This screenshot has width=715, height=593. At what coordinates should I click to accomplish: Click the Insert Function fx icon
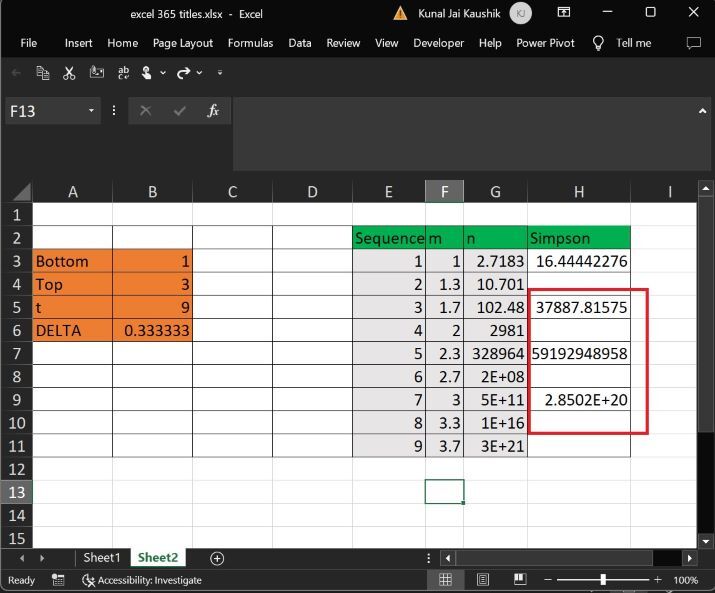pyautogui.click(x=213, y=110)
